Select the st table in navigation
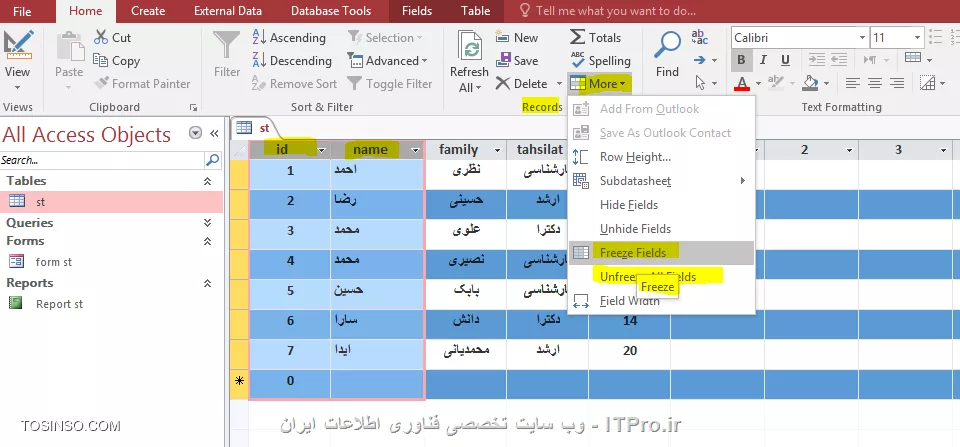Screen dimensions: 960x447 pos(111,201)
